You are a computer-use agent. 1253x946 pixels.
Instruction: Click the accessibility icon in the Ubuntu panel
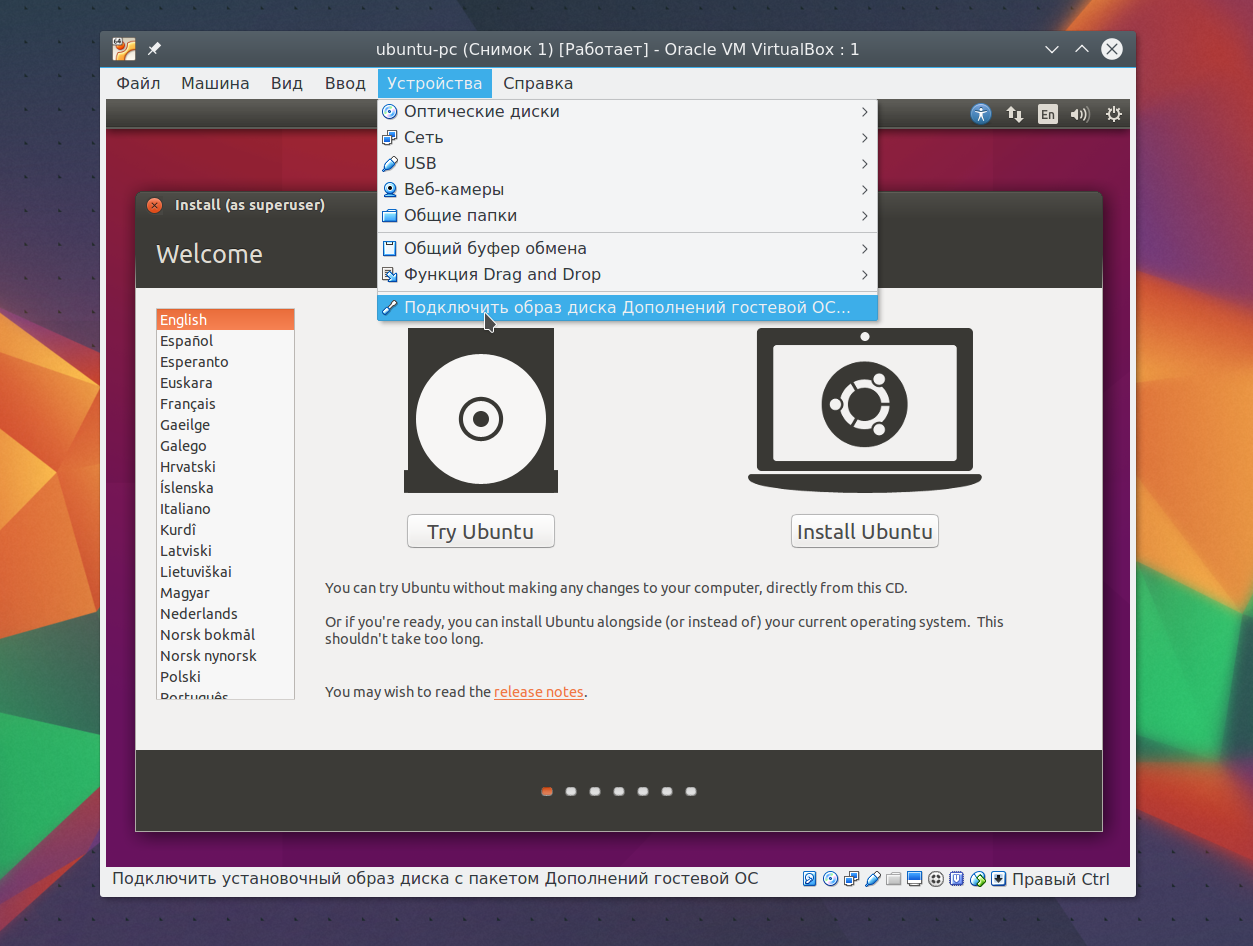point(980,114)
